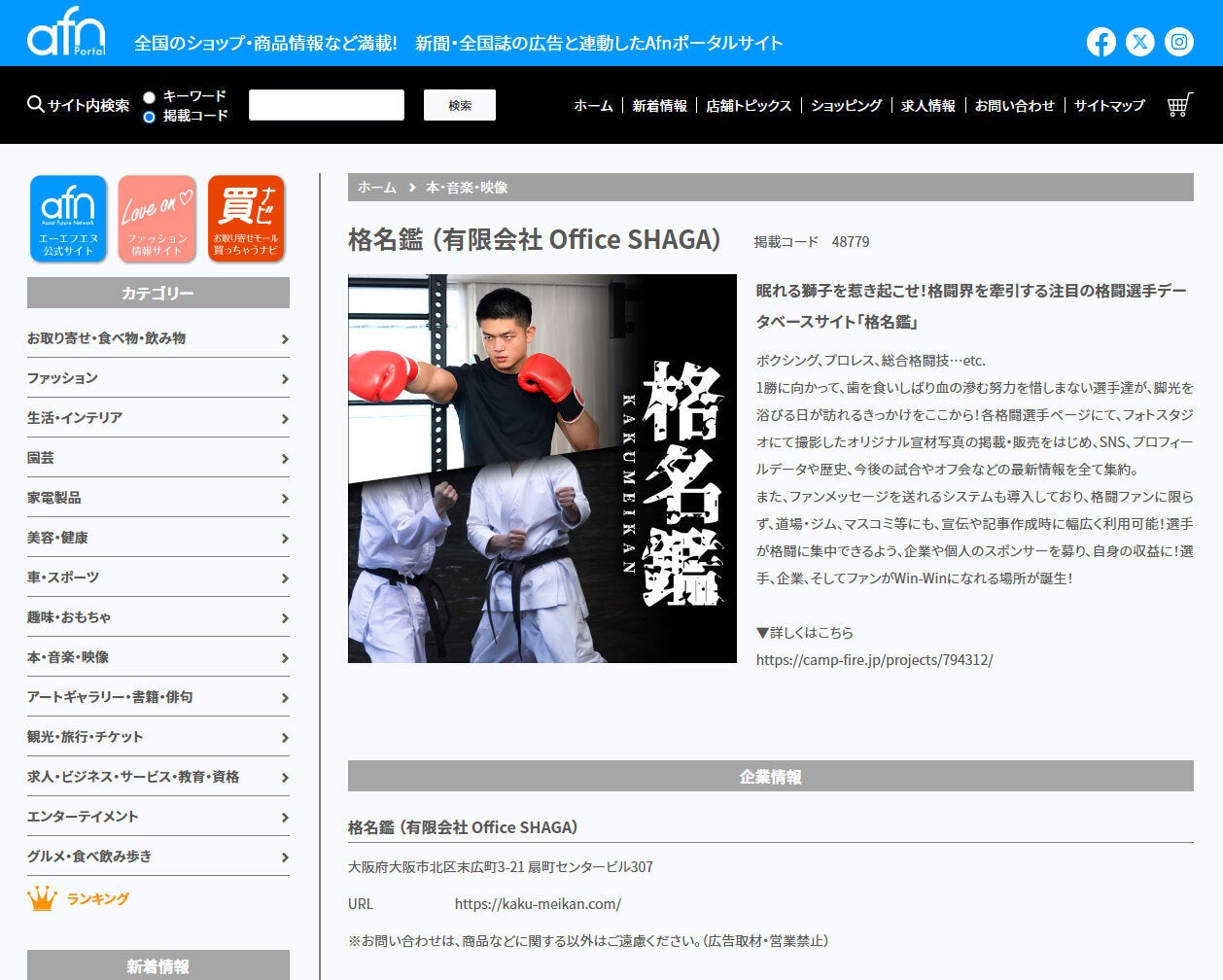
Task: Click the 格名鑑 promotional image
Action: tap(542, 469)
